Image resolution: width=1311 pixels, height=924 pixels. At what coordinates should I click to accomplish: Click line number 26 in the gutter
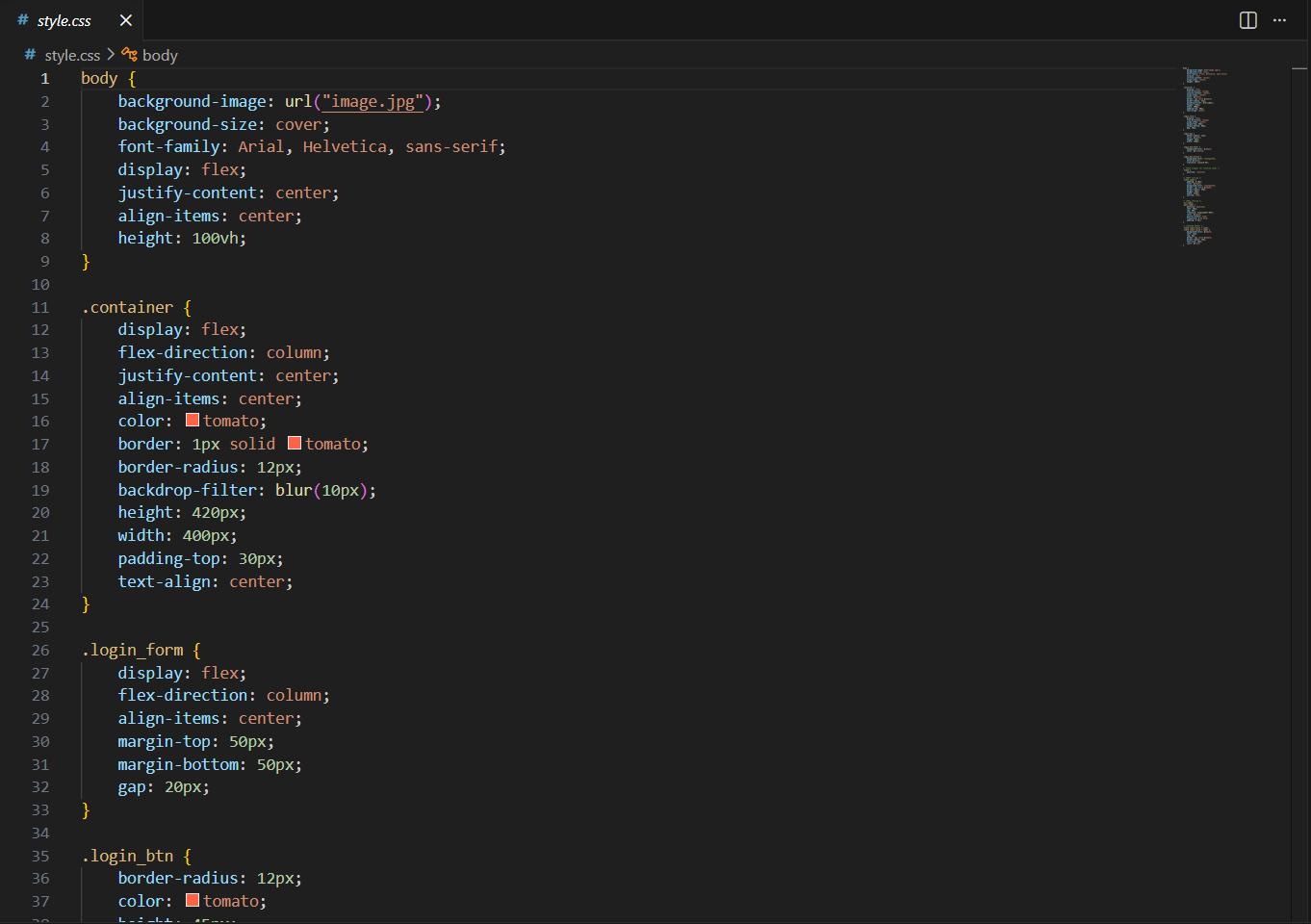coord(40,651)
